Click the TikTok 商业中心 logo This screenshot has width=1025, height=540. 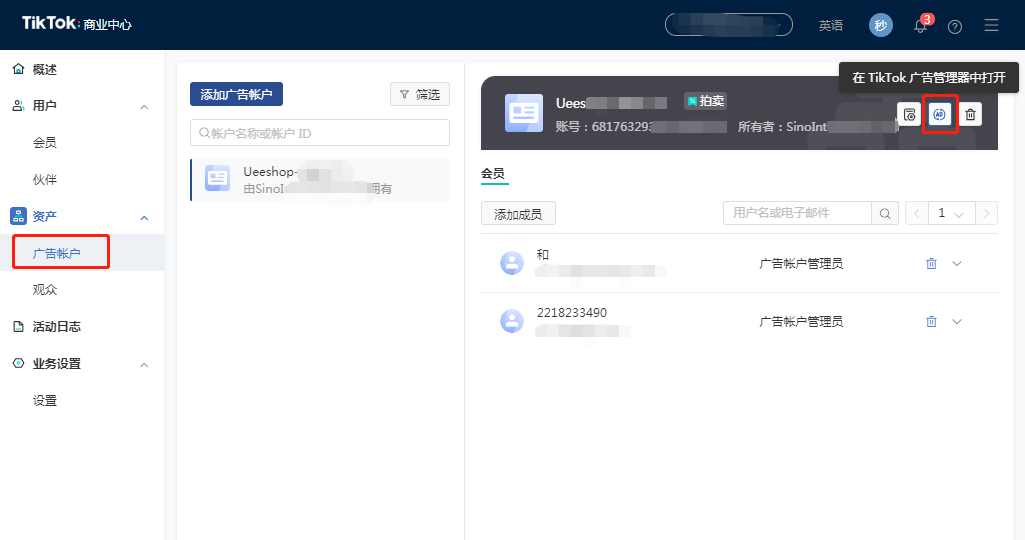click(x=76, y=24)
